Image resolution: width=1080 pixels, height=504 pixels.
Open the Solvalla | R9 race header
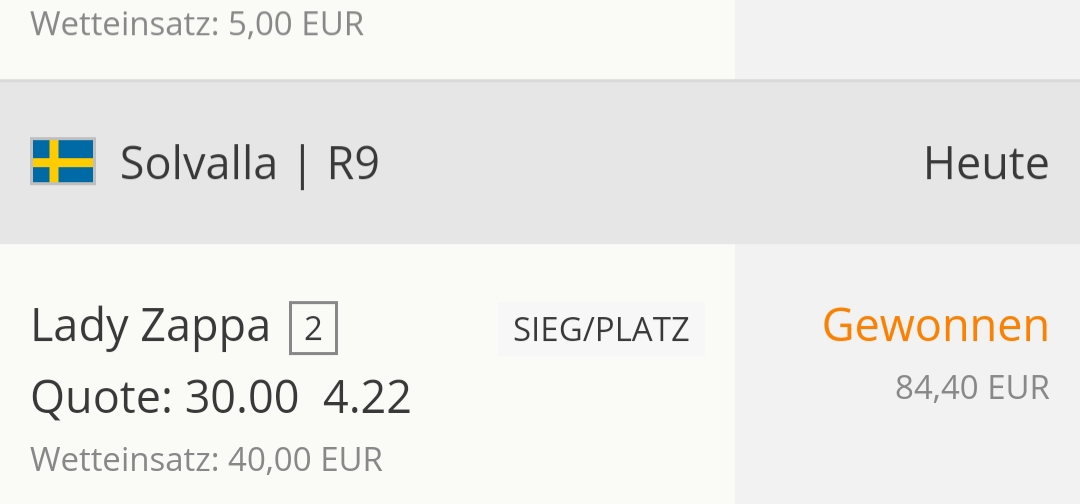540,162
